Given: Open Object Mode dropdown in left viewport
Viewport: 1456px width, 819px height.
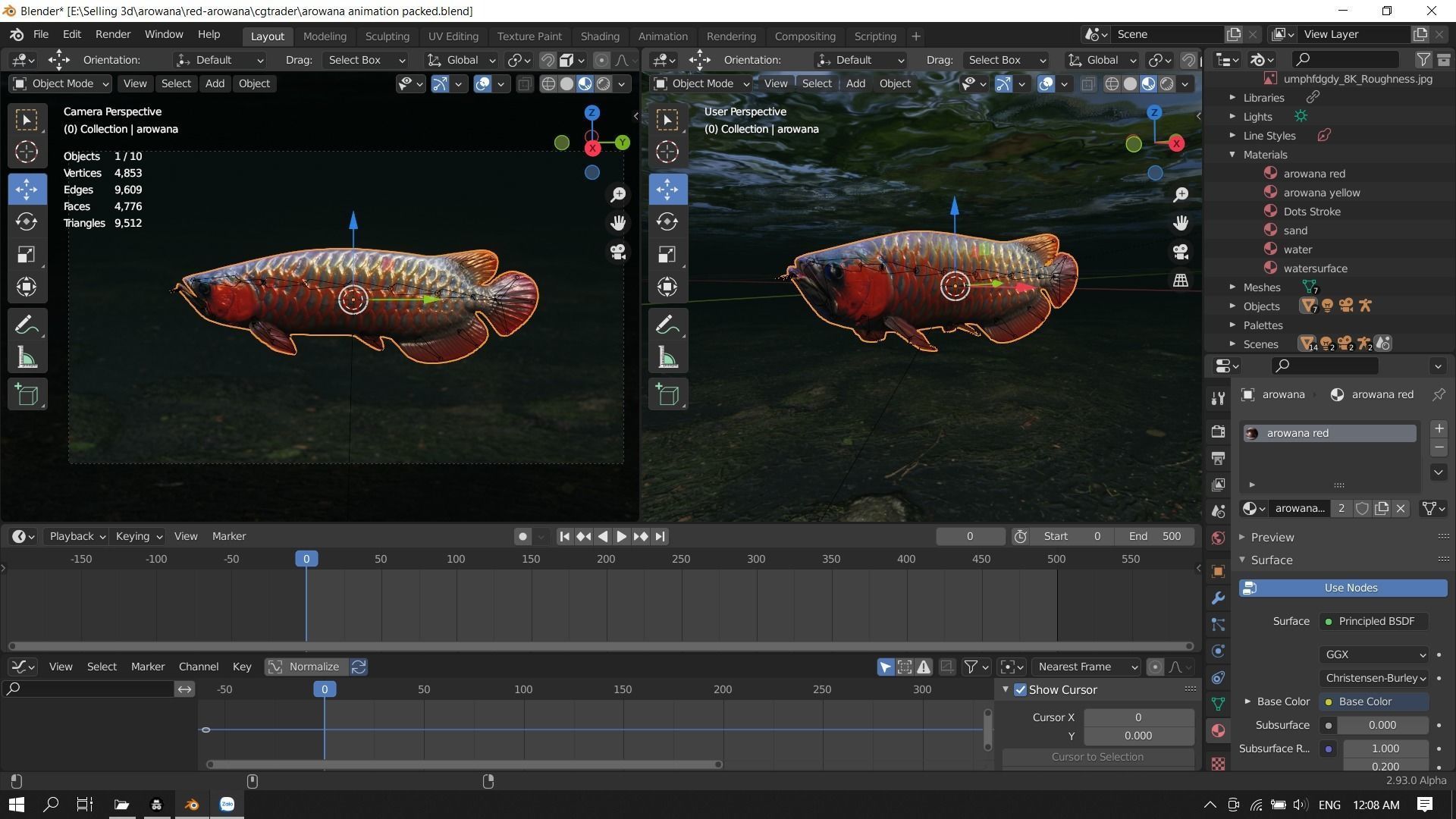Looking at the screenshot, I should point(60,83).
